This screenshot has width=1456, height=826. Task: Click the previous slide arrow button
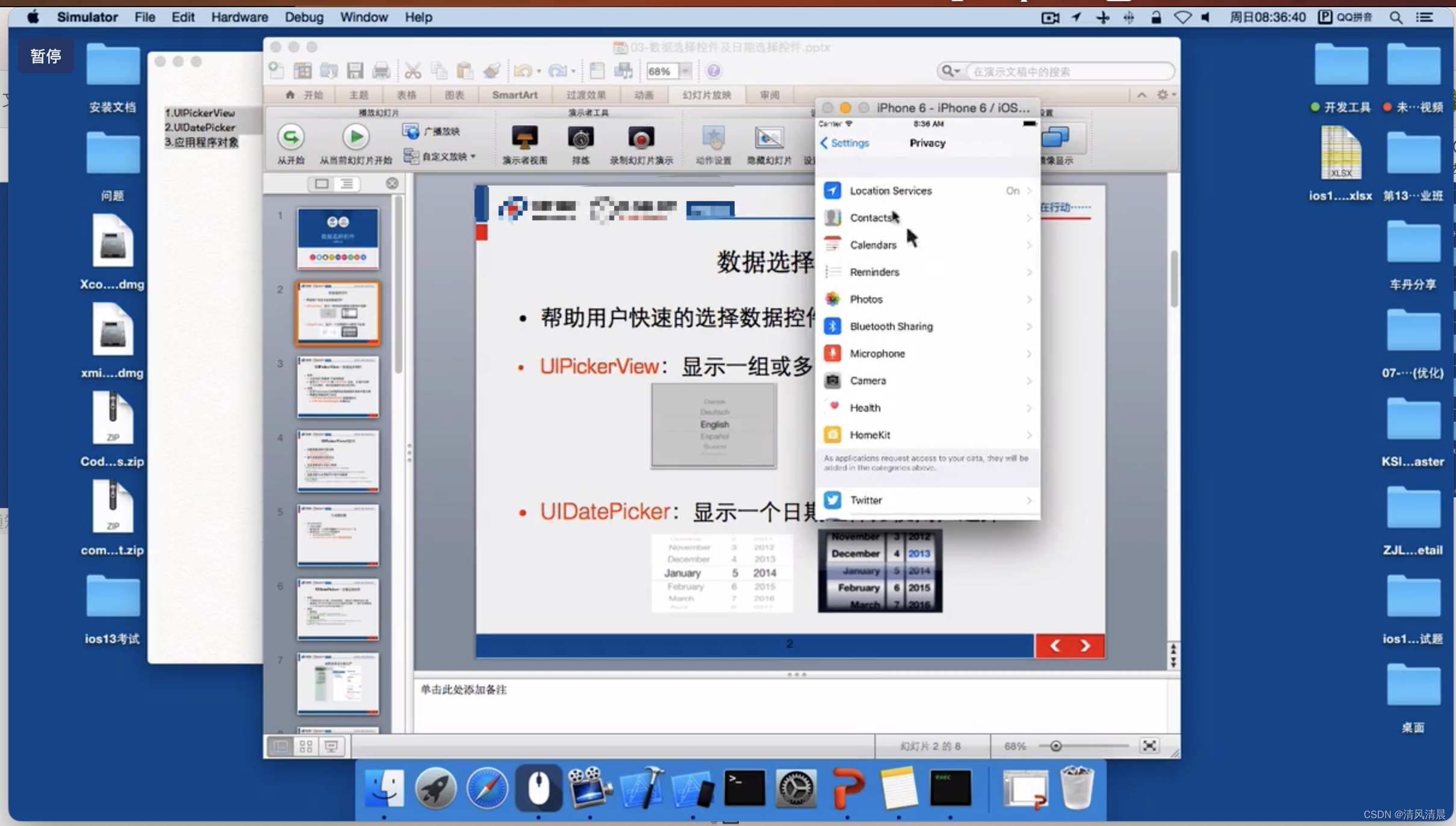[x=1055, y=645]
